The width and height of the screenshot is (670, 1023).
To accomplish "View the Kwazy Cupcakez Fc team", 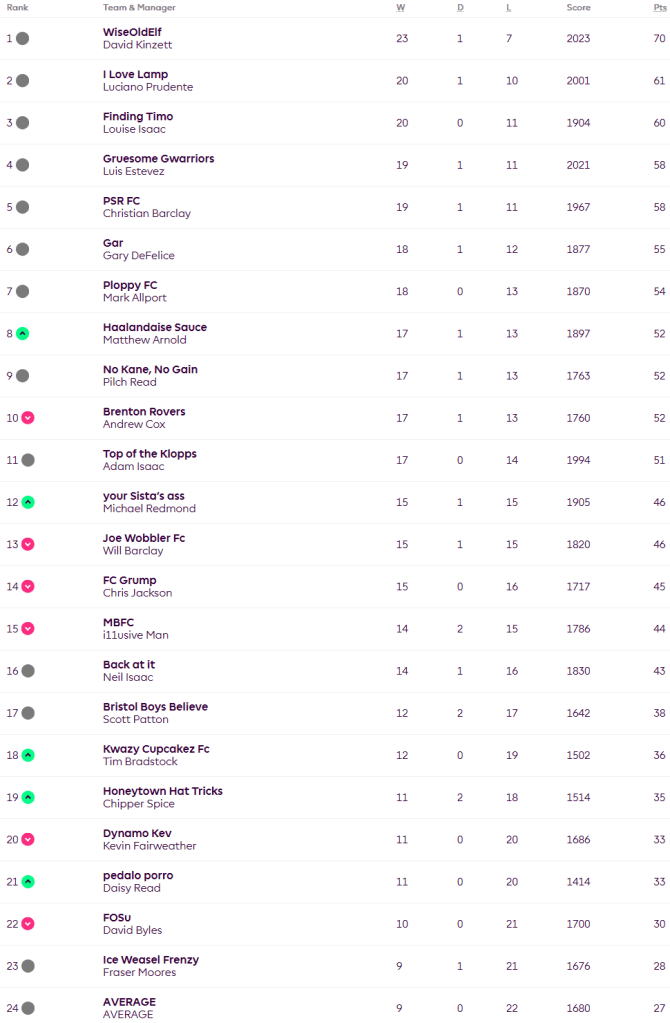I will tap(156, 749).
